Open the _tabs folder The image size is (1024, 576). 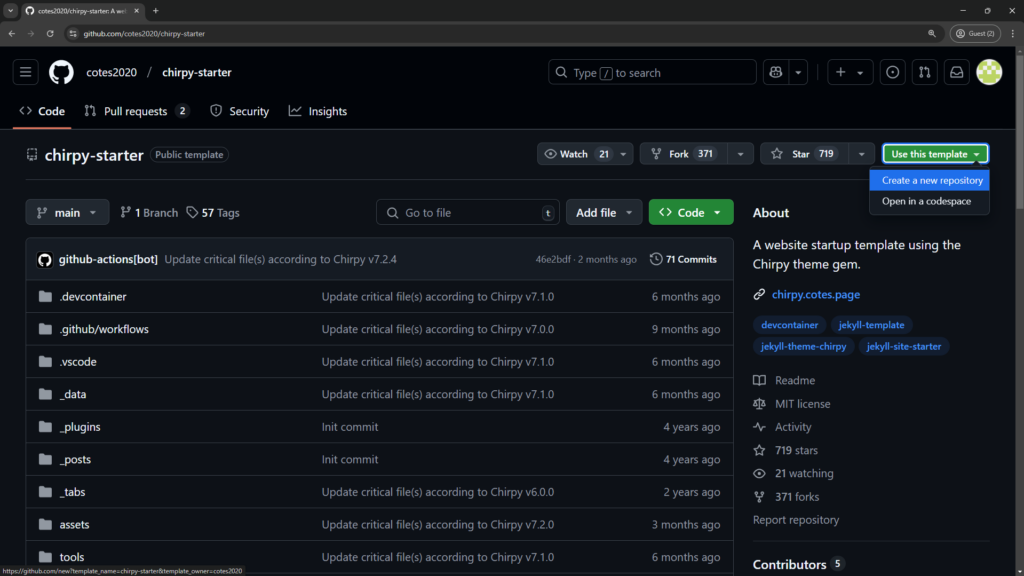point(72,492)
